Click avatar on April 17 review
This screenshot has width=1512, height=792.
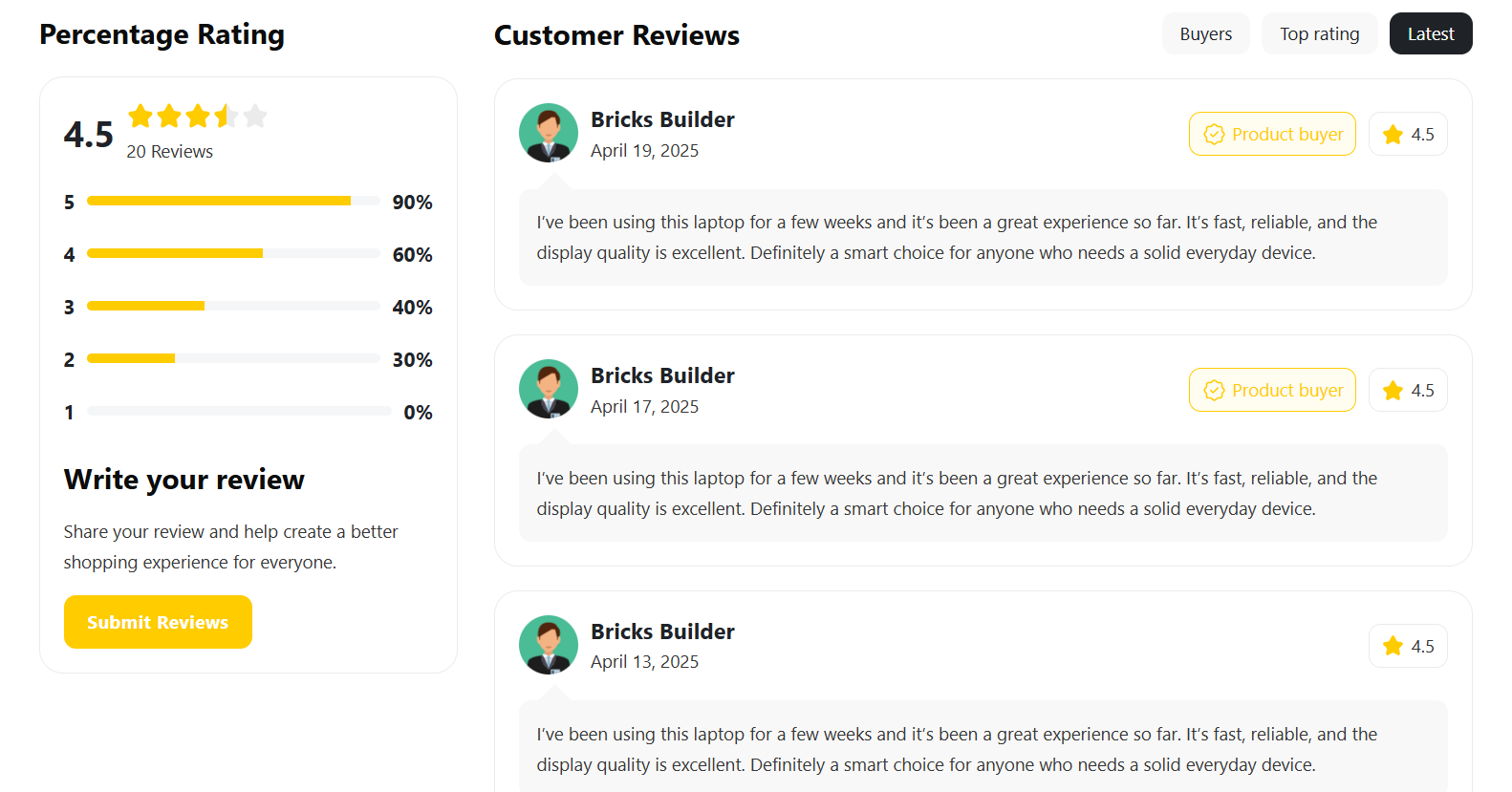point(549,389)
